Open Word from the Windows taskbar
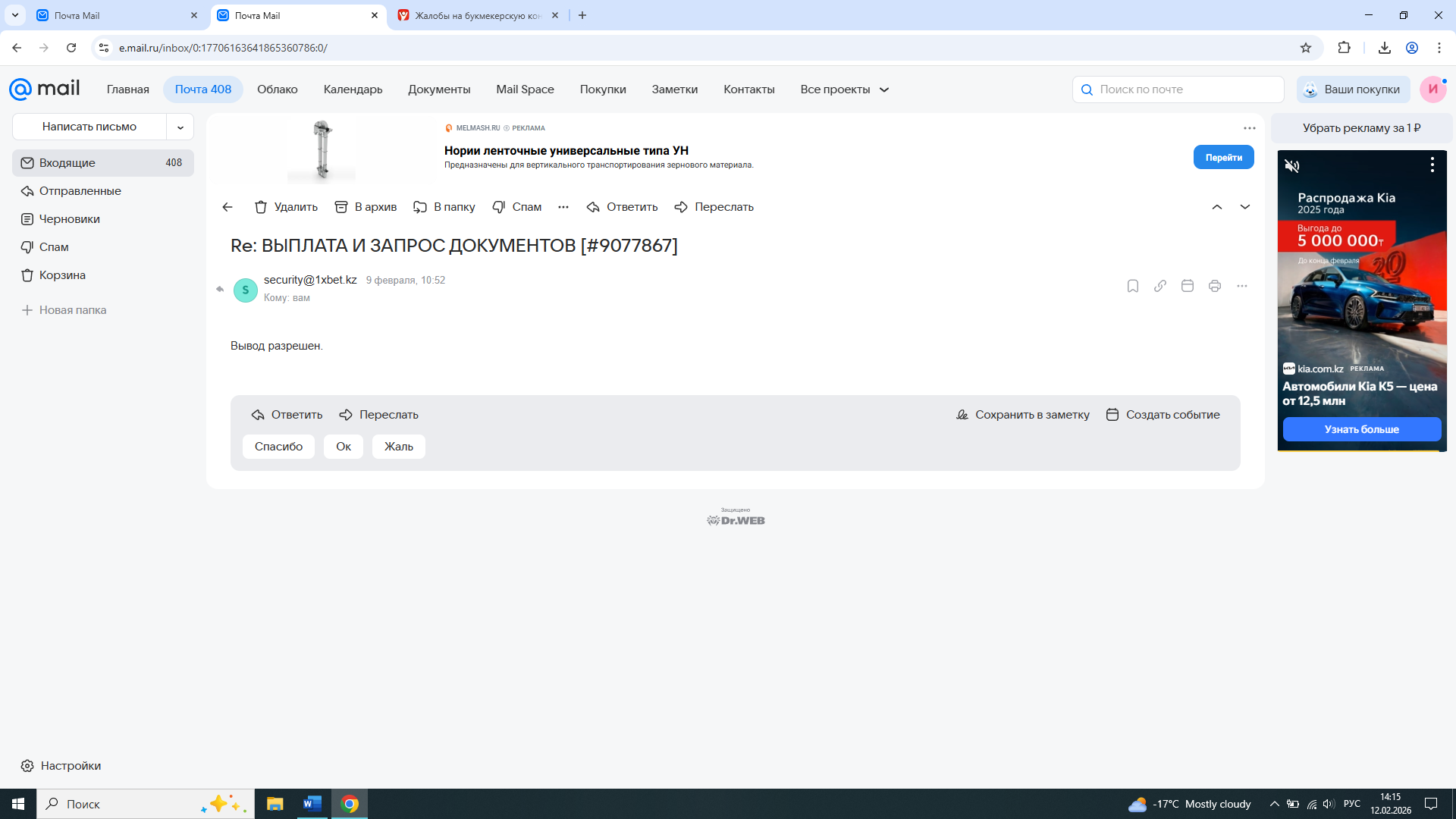Screen dimensions: 1456x819 312,804
